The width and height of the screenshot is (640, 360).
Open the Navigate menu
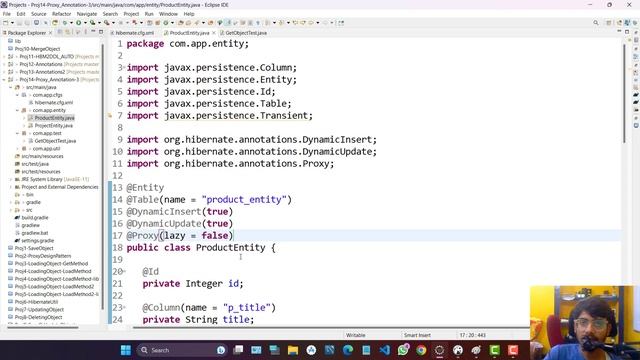point(87,14)
